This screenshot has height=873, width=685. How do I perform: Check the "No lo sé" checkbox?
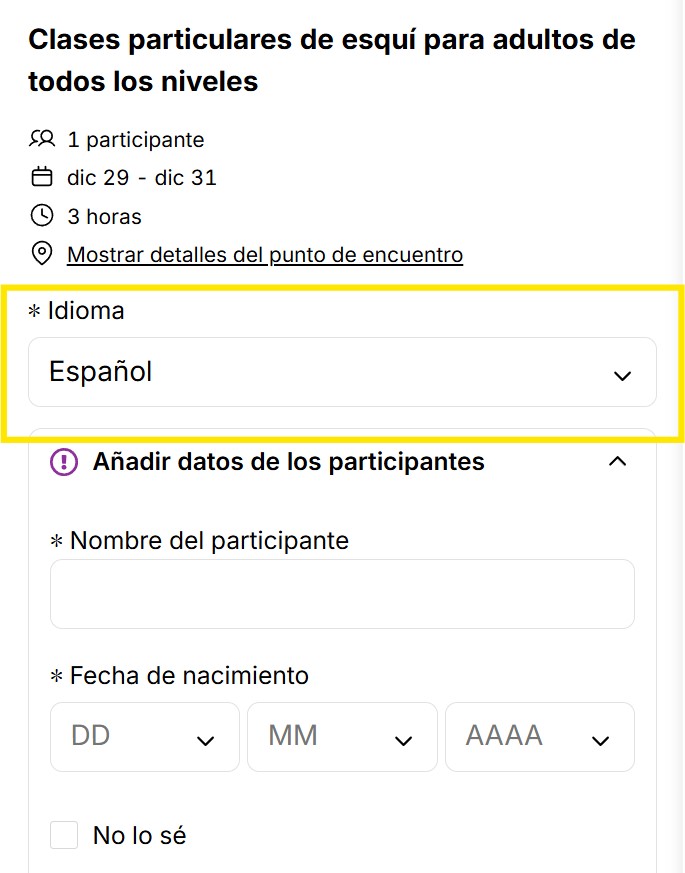pyautogui.click(x=64, y=834)
